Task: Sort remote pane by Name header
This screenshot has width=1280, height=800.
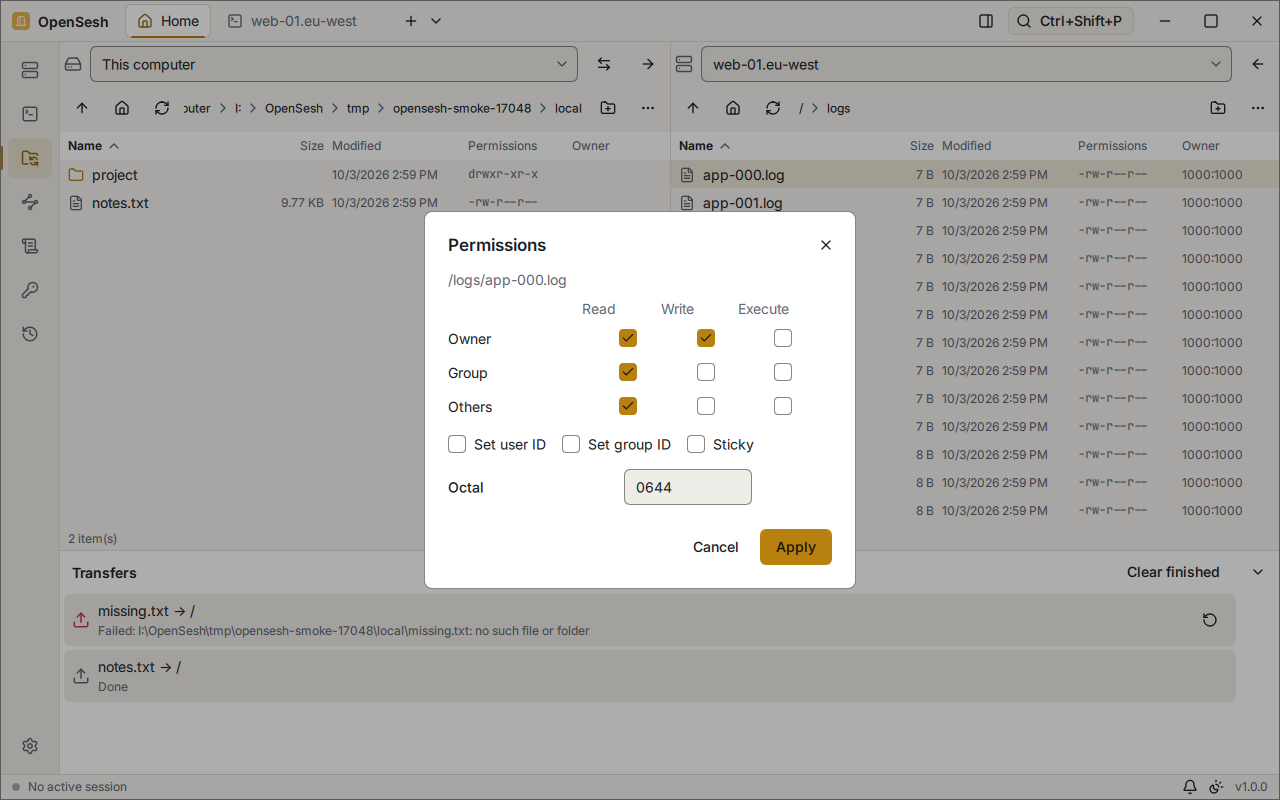Action: [x=704, y=146]
